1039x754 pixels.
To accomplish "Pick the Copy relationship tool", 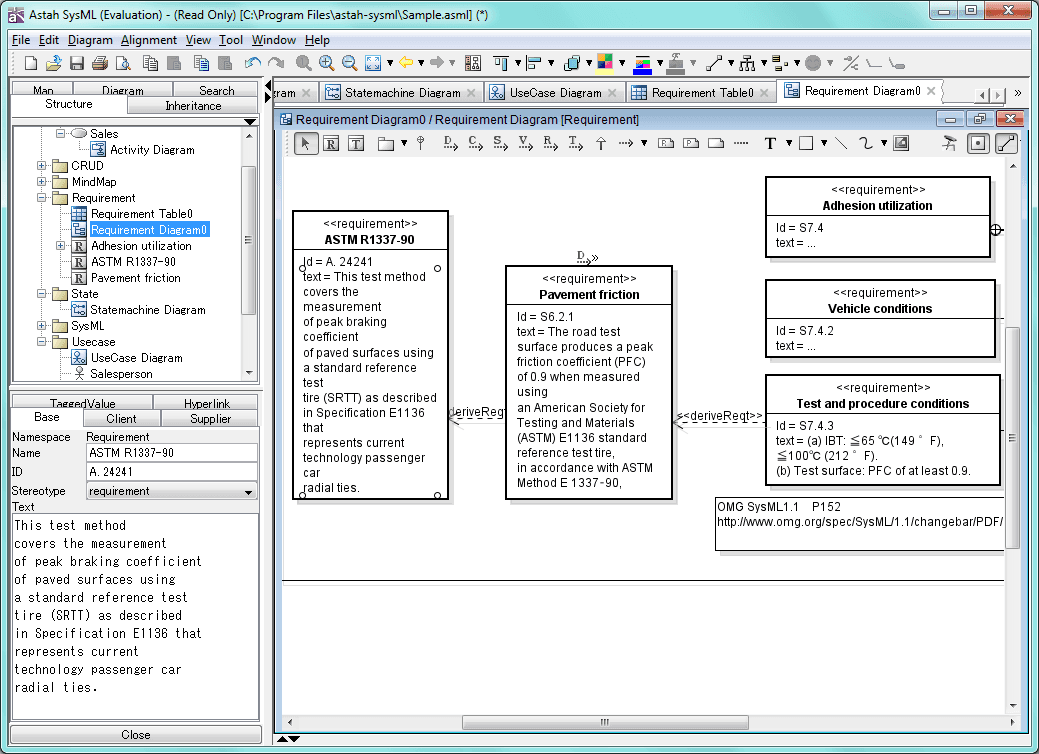I will coord(475,143).
